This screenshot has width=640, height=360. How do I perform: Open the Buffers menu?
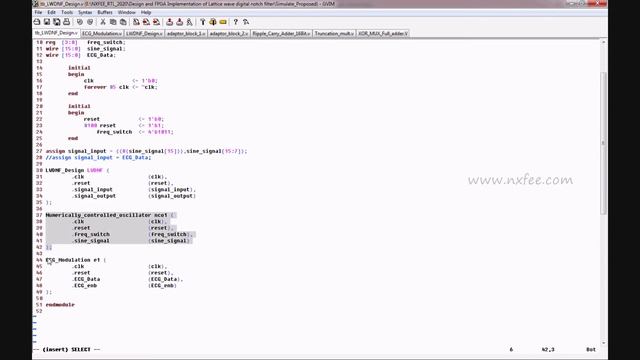point(105,12)
